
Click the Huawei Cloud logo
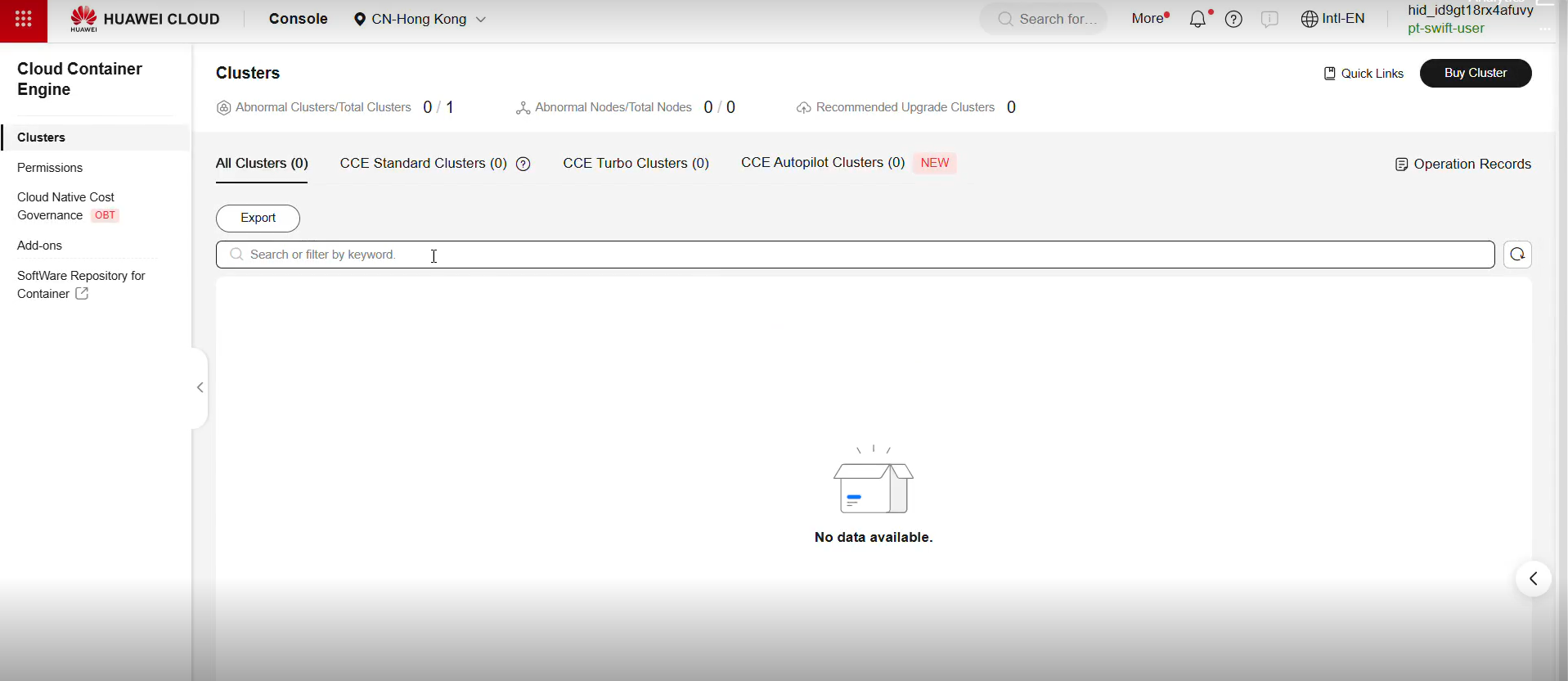[x=145, y=20]
